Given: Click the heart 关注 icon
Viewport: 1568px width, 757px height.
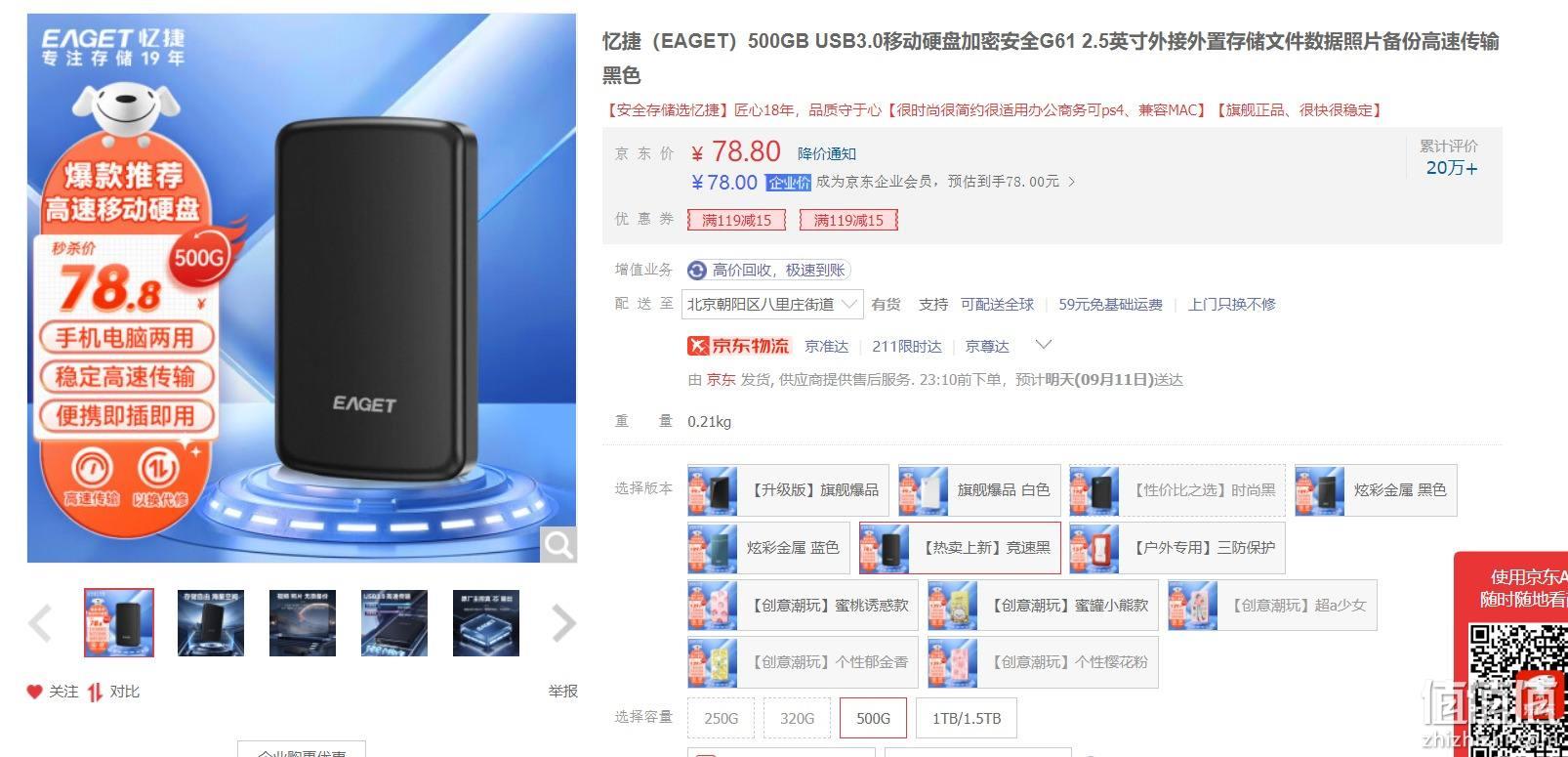Looking at the screenshot, I should click(x=34, y=692).
